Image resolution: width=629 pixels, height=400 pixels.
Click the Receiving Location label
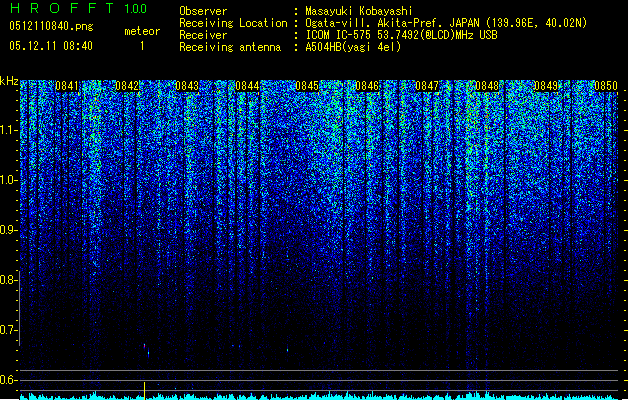tap(233, 23)
